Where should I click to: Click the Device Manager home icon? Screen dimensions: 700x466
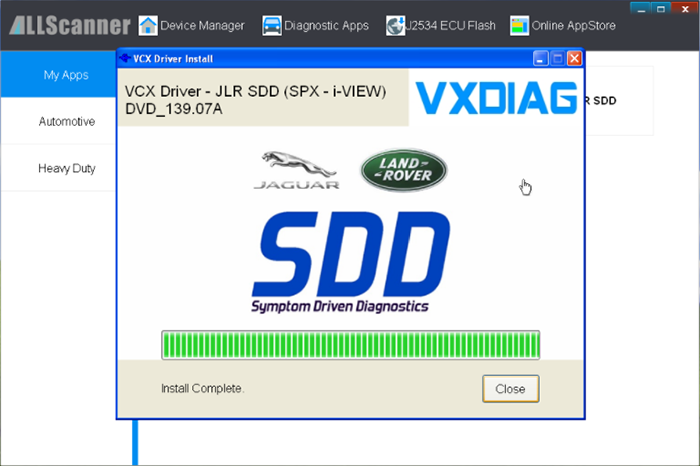click(148, 25)
